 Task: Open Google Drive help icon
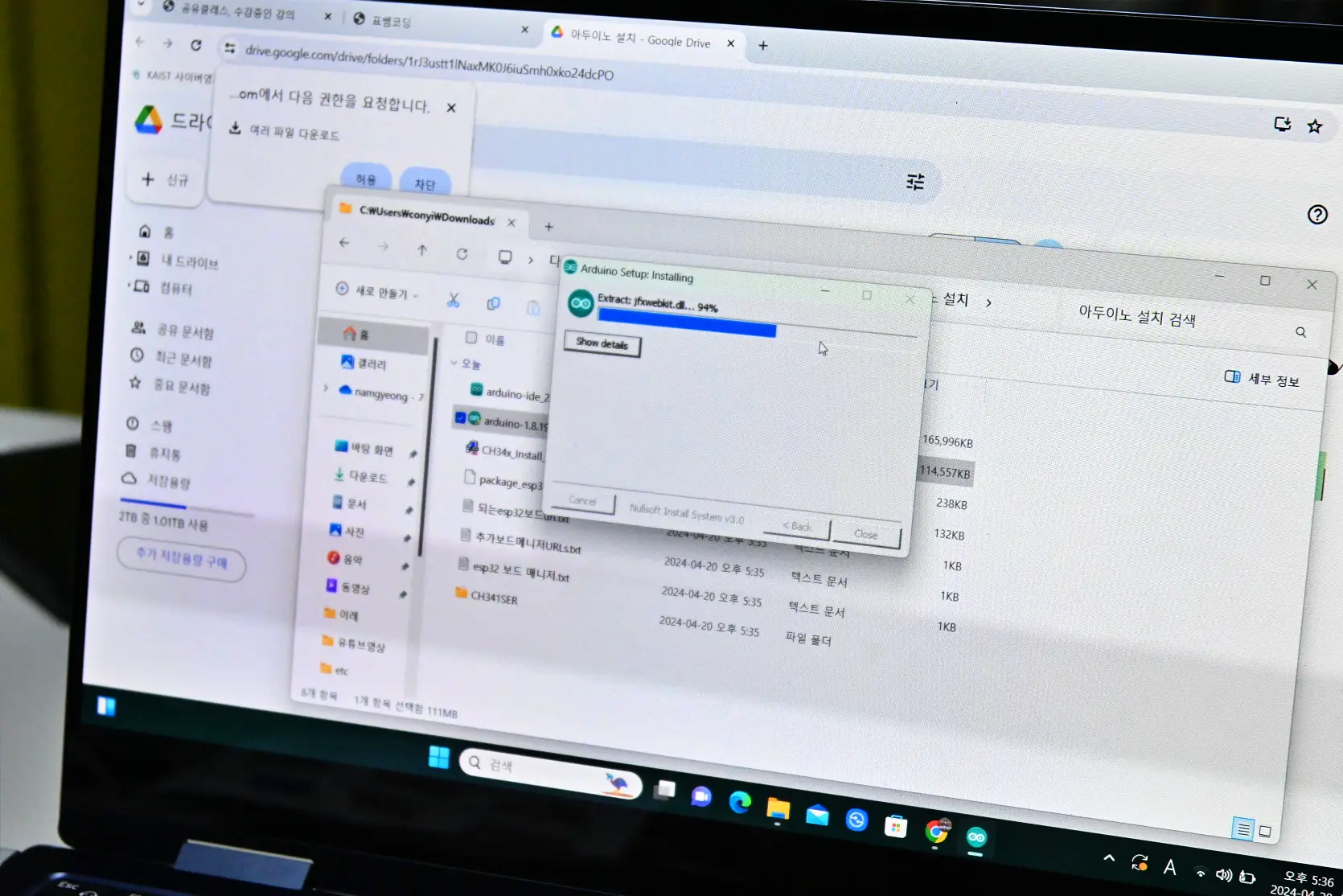tap(1317, 215)
